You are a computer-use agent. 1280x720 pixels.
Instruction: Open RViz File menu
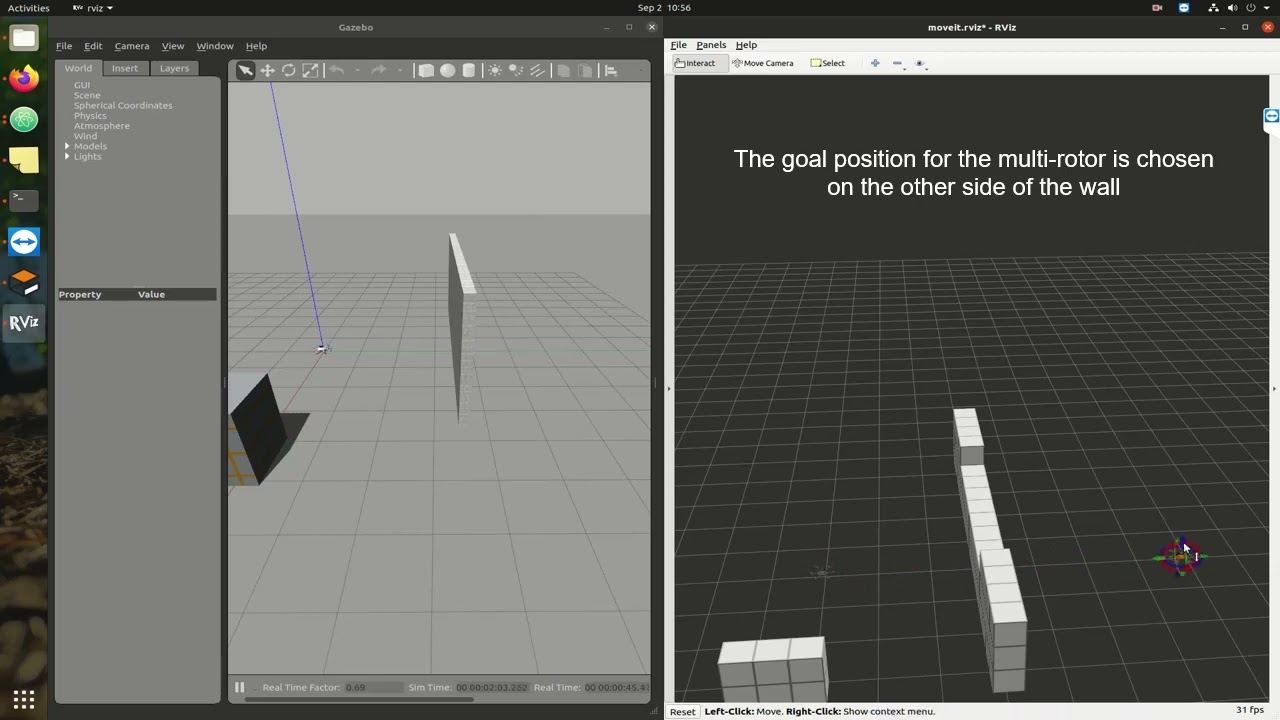(x=679, y=45)
